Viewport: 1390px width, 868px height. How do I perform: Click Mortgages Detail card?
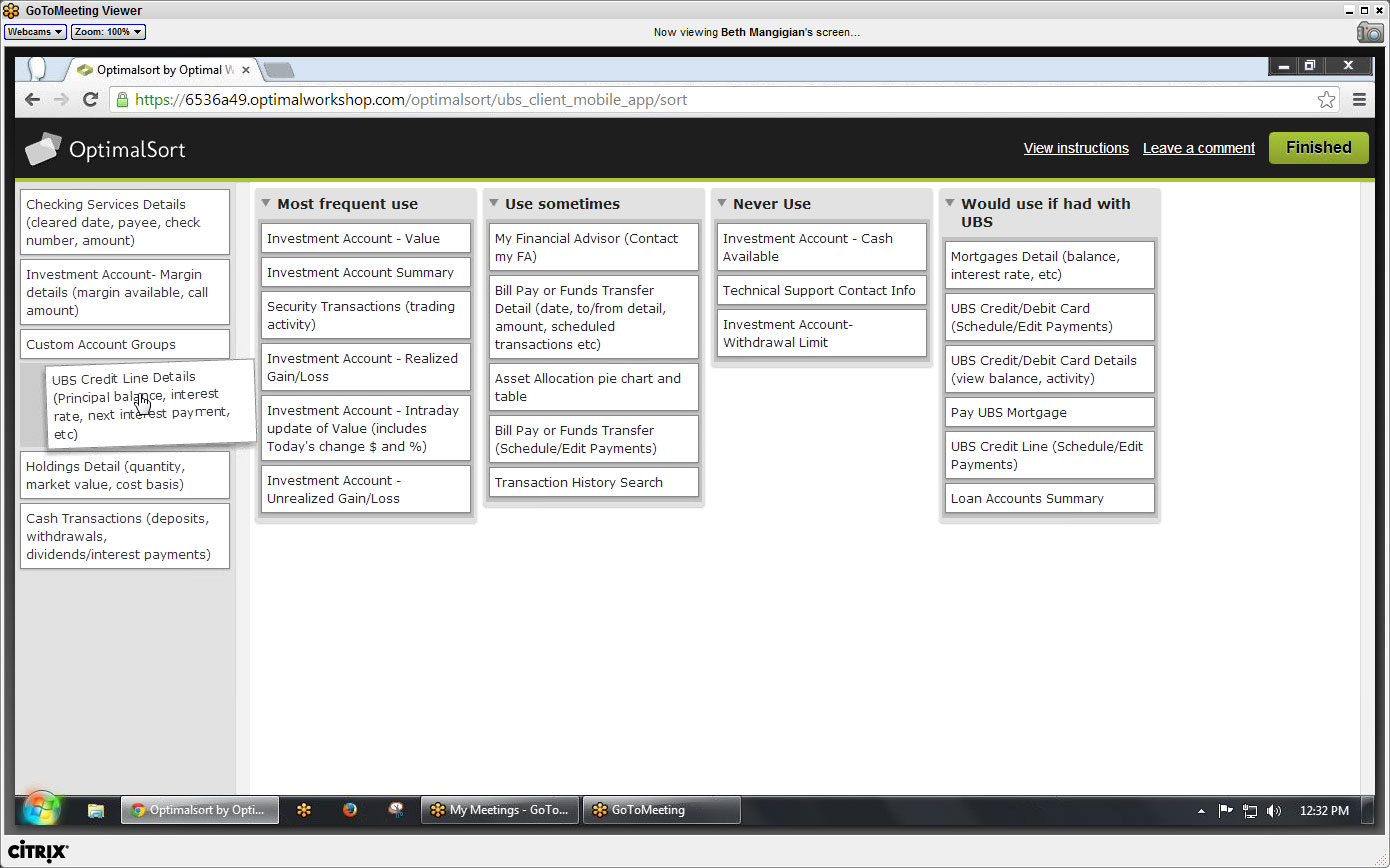coord(1050,265)
